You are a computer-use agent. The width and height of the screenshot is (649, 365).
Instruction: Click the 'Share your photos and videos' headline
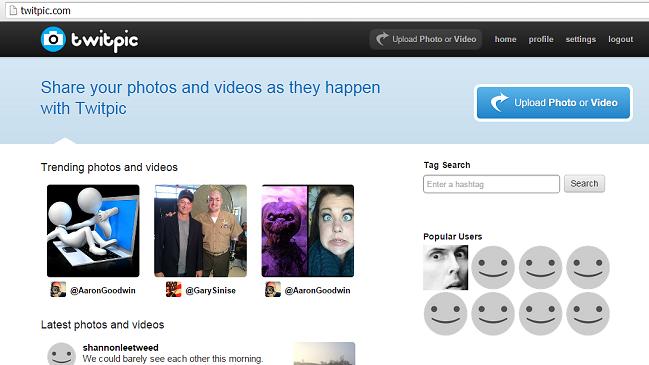click(210, 98)
